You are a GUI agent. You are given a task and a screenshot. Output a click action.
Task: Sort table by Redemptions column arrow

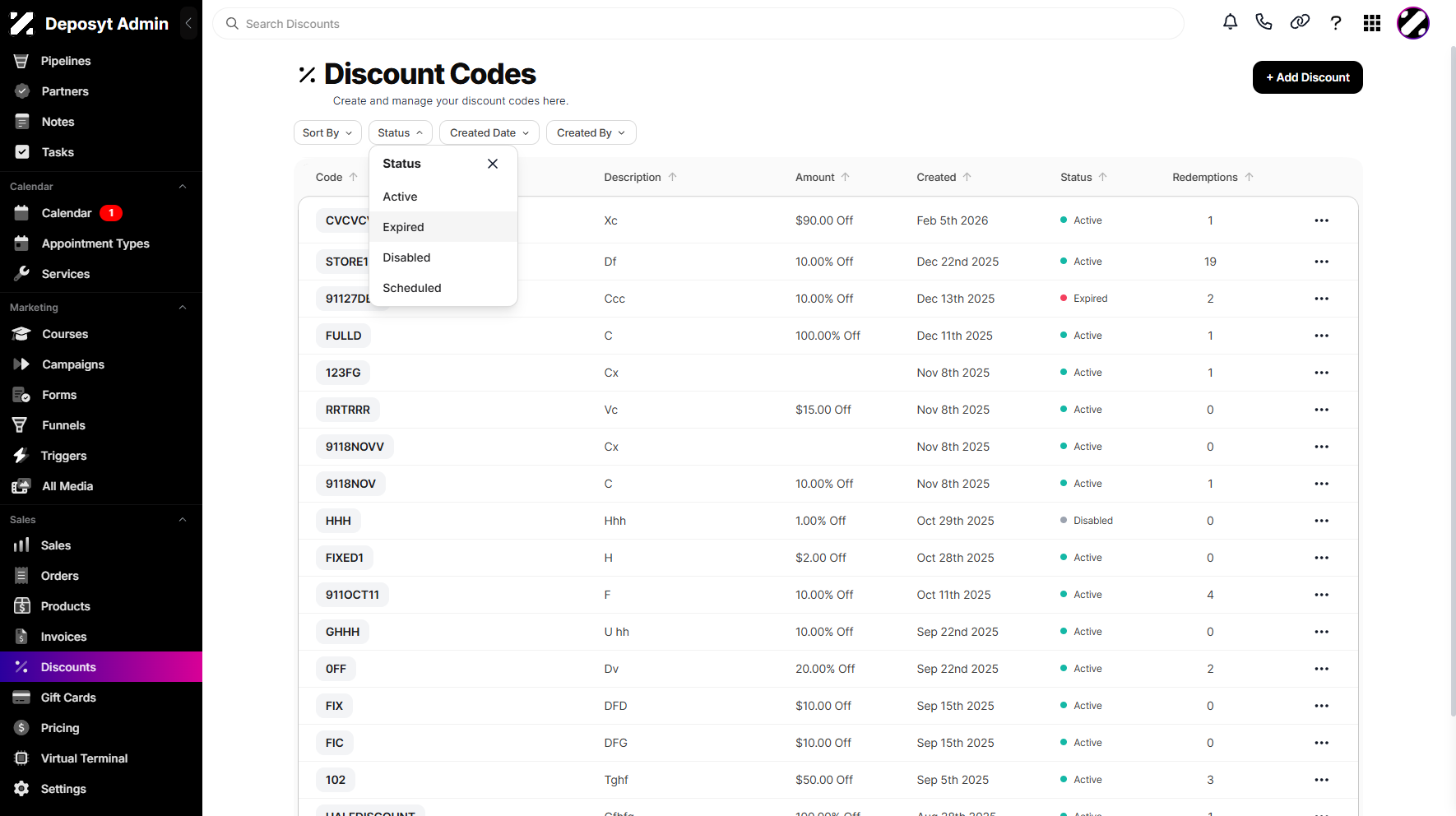tap(1250, 177)
